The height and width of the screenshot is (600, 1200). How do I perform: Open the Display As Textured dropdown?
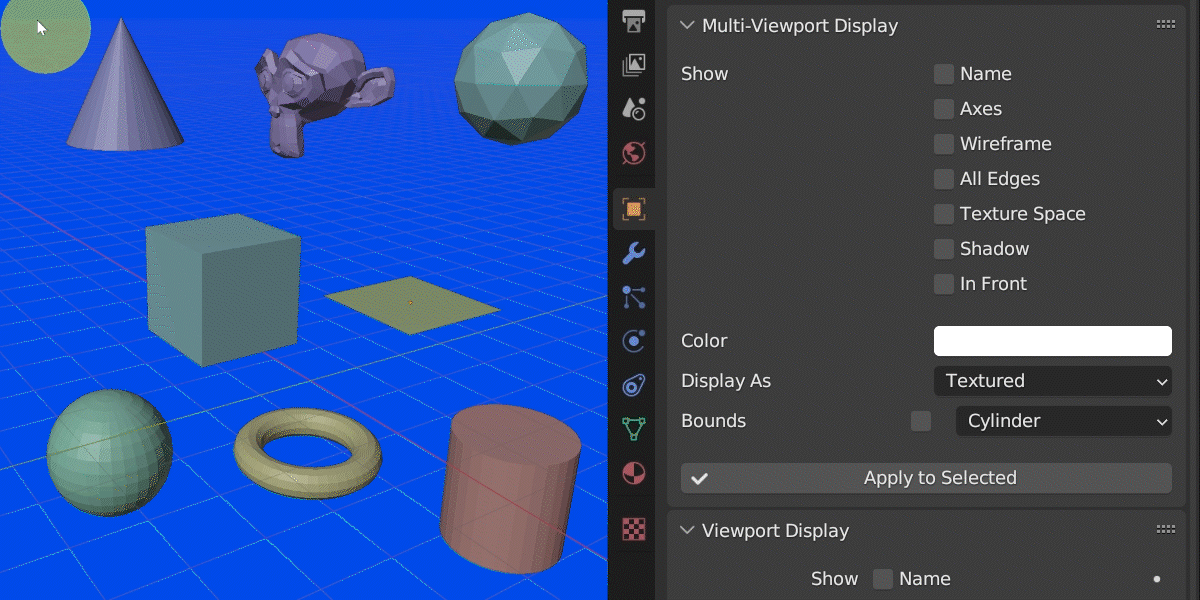[1053, 381]
